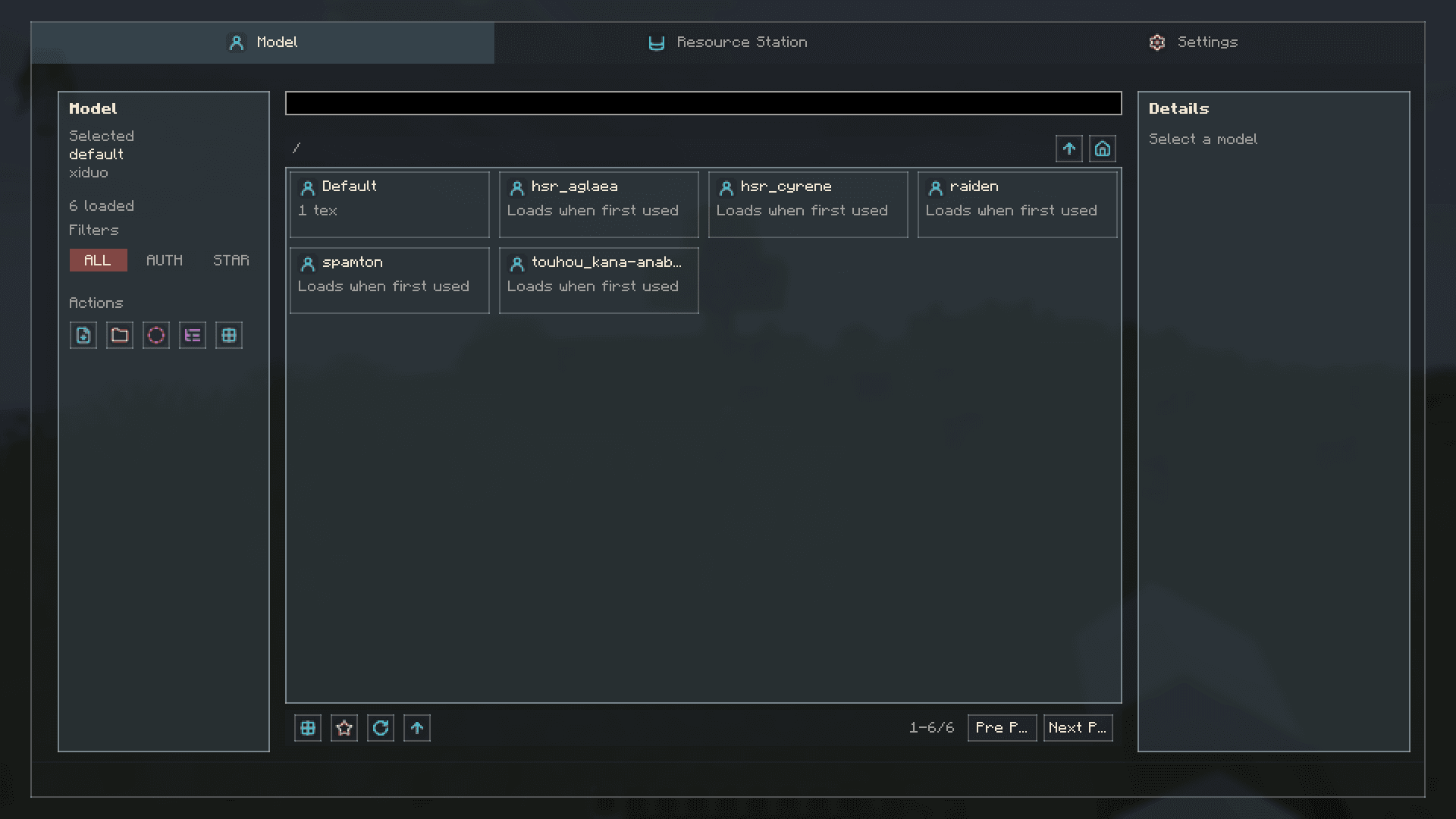The height and width of the screenshot is (819, 1456).
Task: Click the '6 loaded' status text
Action: [x=102, y=206]
